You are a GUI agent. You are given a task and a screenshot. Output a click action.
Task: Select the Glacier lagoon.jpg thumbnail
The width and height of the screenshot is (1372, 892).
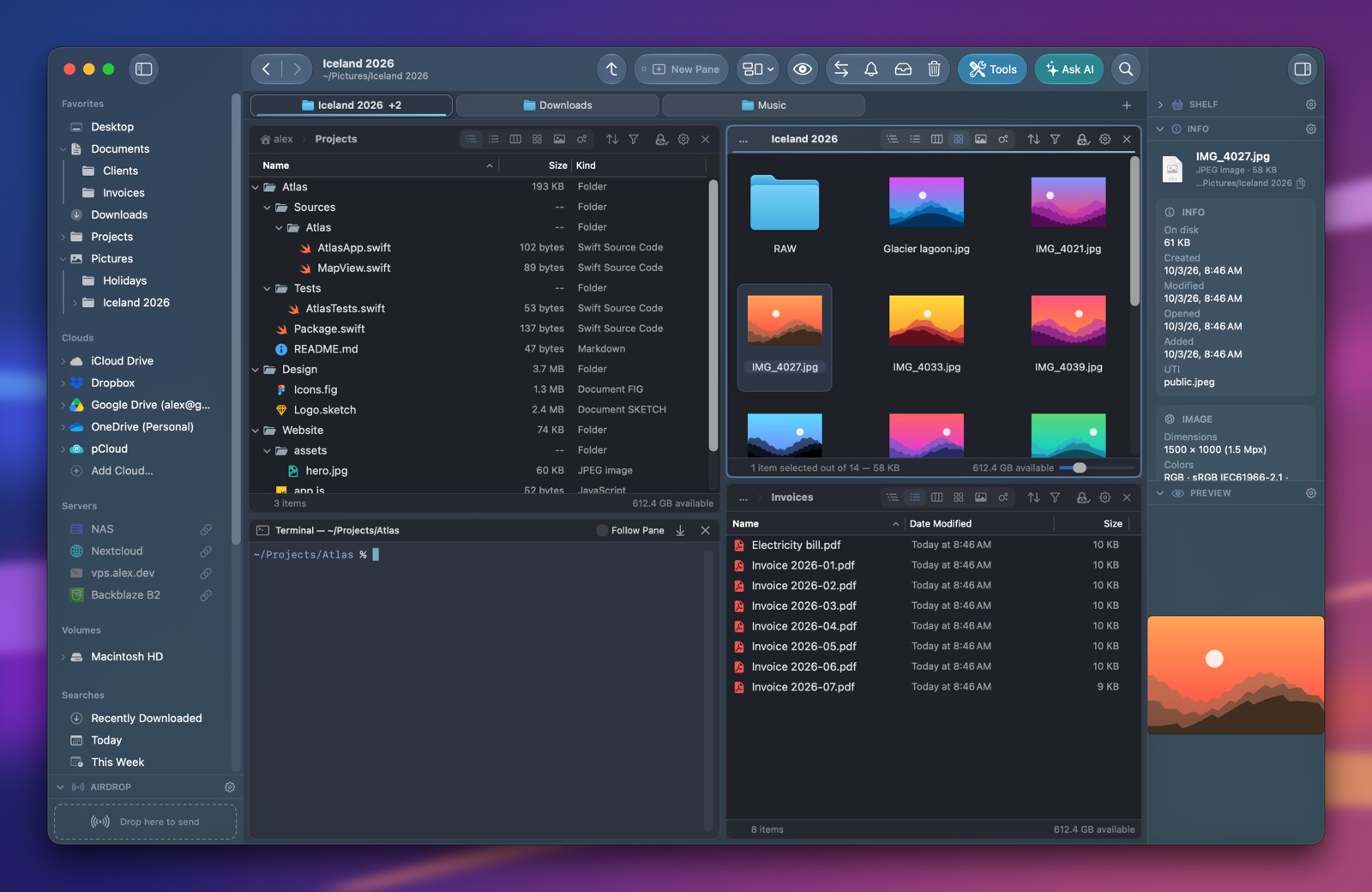926,202
